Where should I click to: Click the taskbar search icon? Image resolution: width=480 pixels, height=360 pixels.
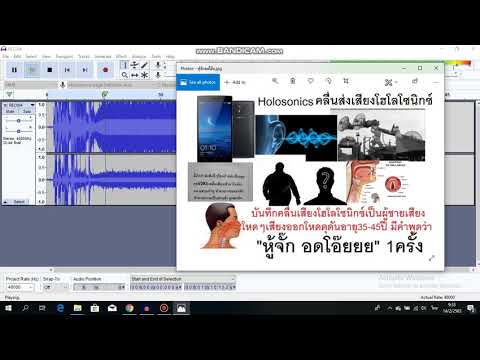click(25, 308)
